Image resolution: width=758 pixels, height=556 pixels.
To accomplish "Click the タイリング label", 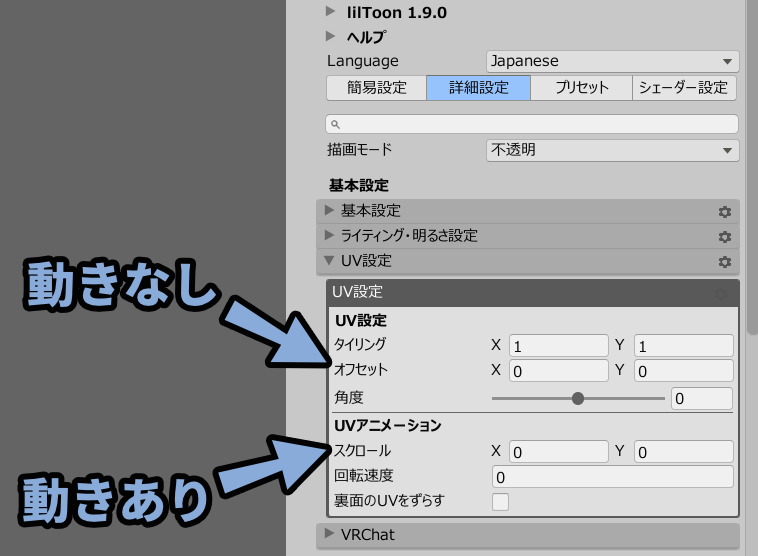I will coord(360,345).
